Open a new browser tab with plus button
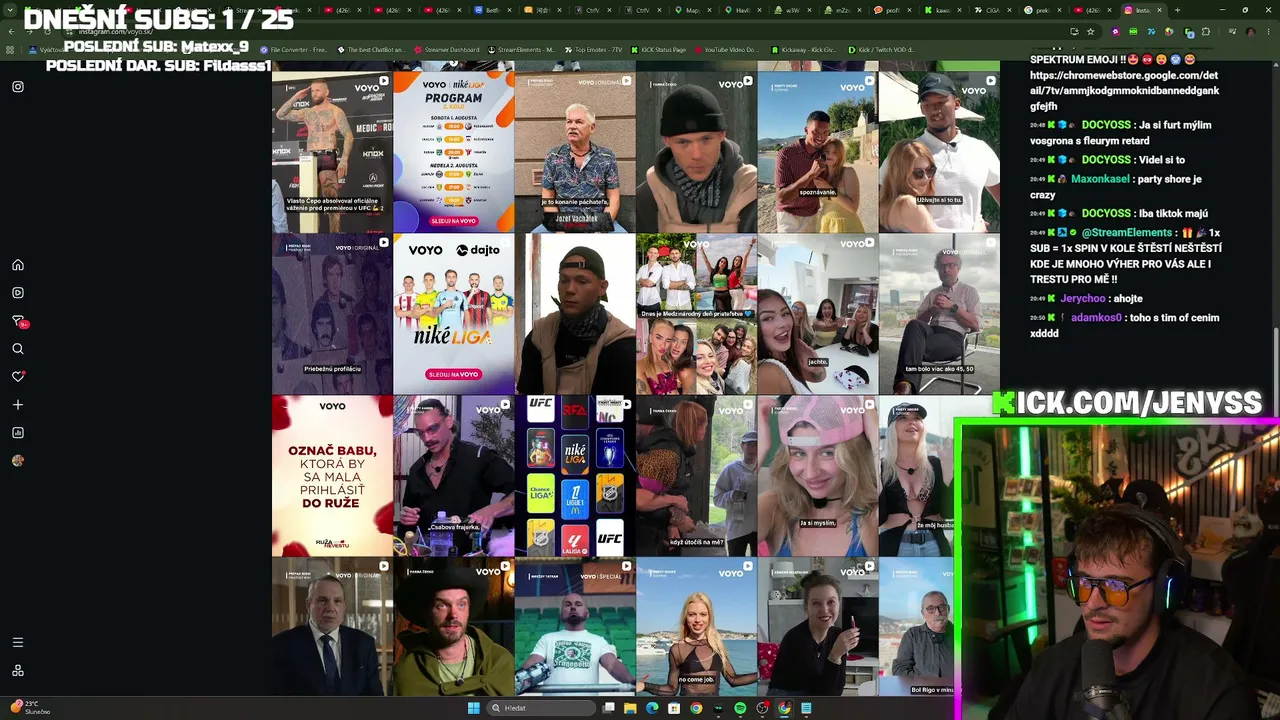Image resolution: width=1280 pixels, height=720 pixels. (x=1177, y=10)
